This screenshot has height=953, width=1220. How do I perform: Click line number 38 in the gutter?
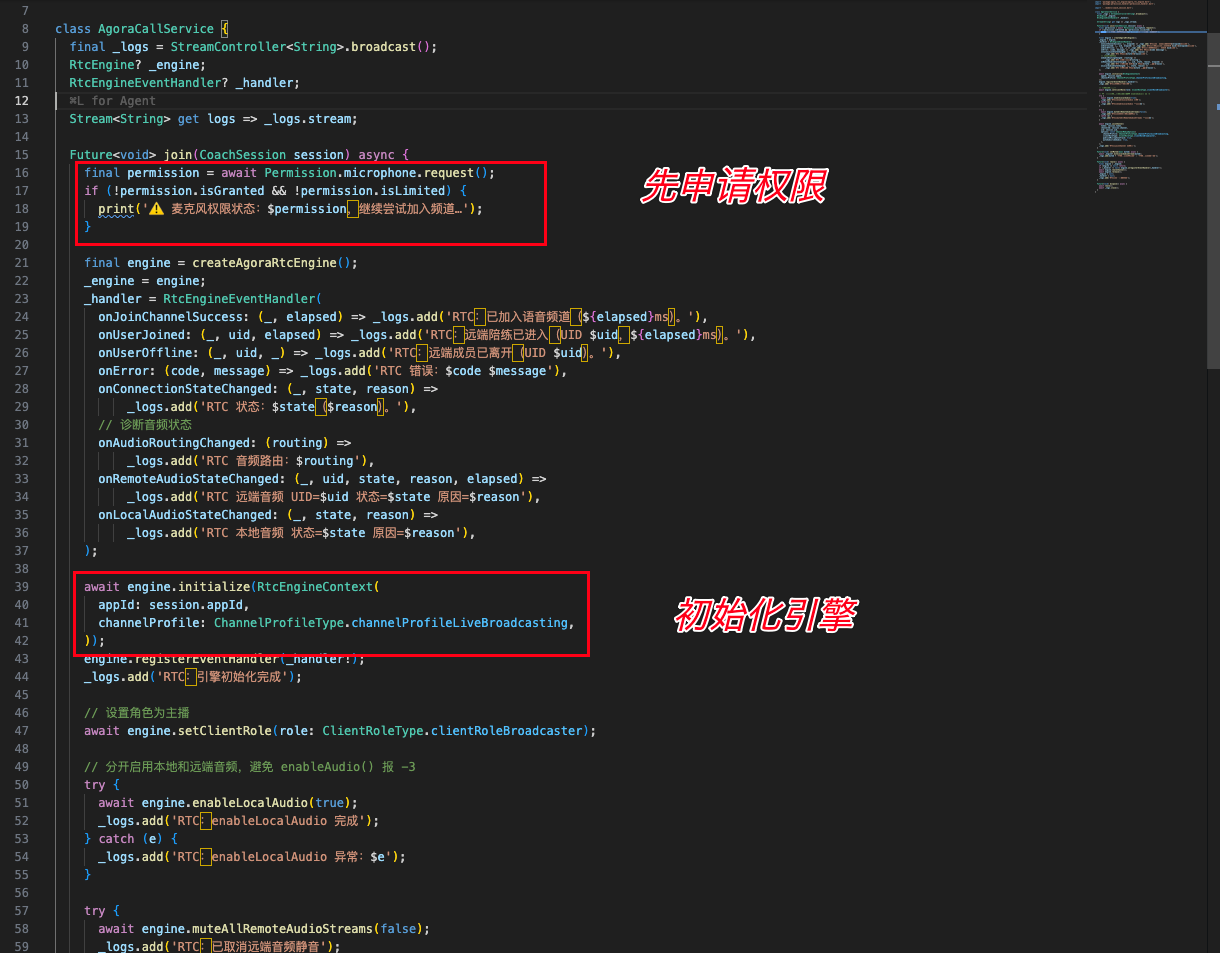point(23,569)
